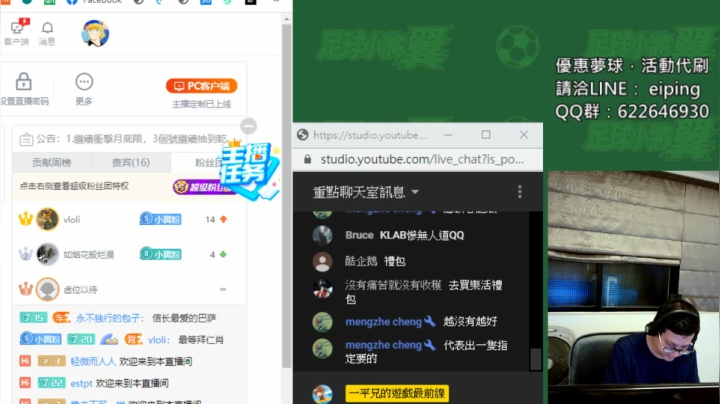Click the Facebook browser tab

(95, 2)
